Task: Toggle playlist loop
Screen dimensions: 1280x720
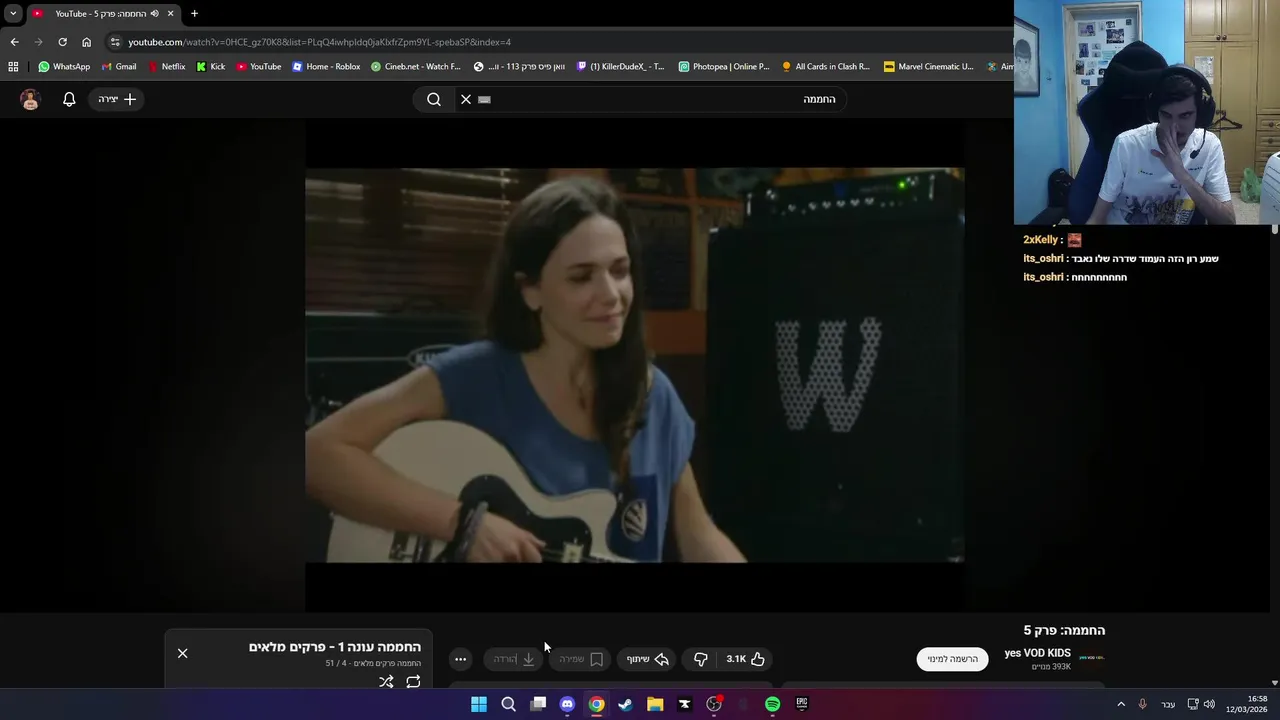Action: (413, 682)
